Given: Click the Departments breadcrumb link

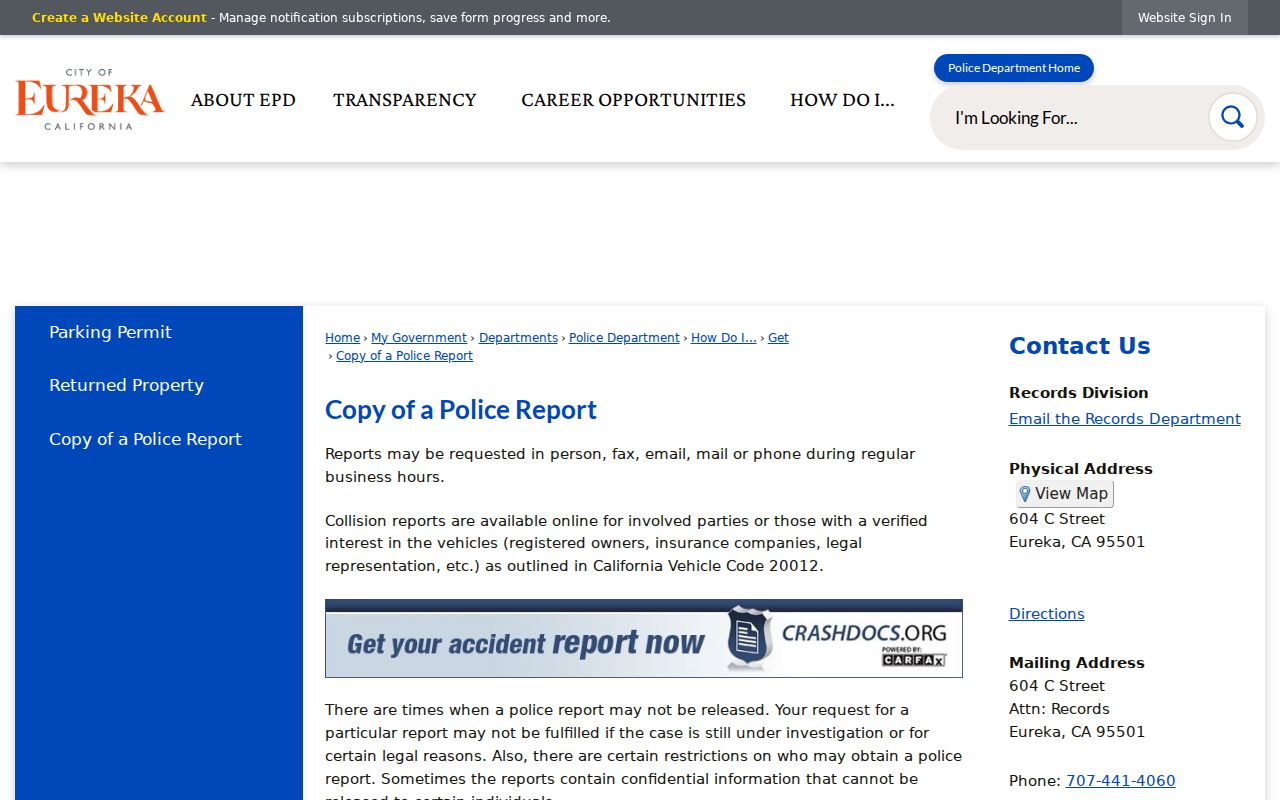Looking at the screenshot, I should click(x=518, y=338).
